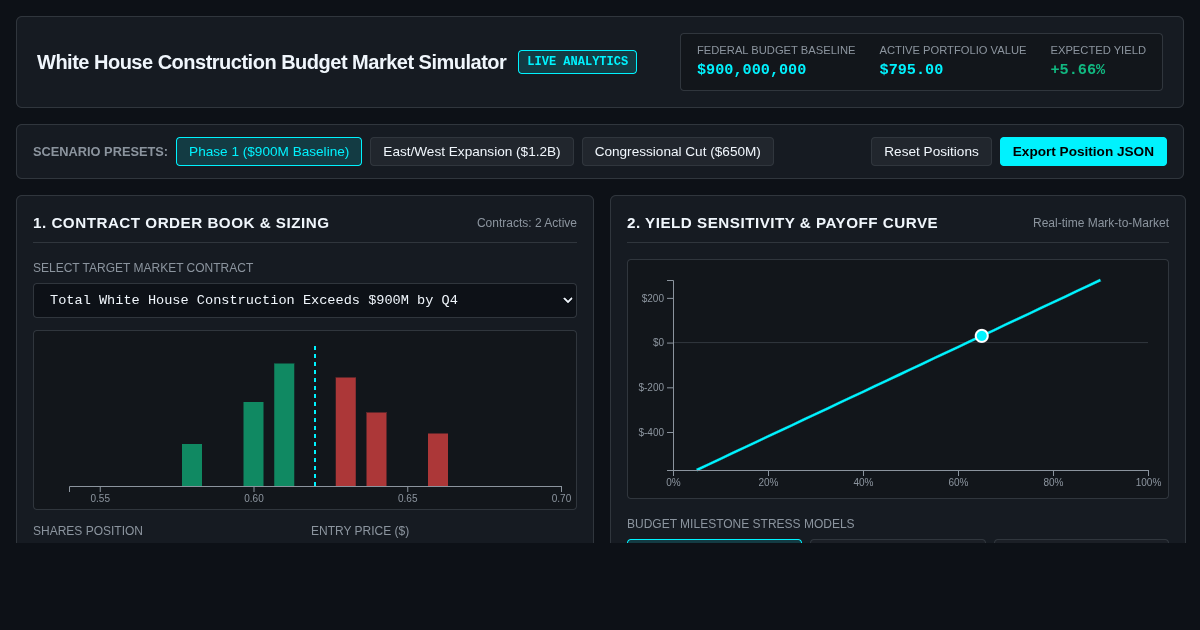Click the second red bar near 0.64

click(376, 450)
